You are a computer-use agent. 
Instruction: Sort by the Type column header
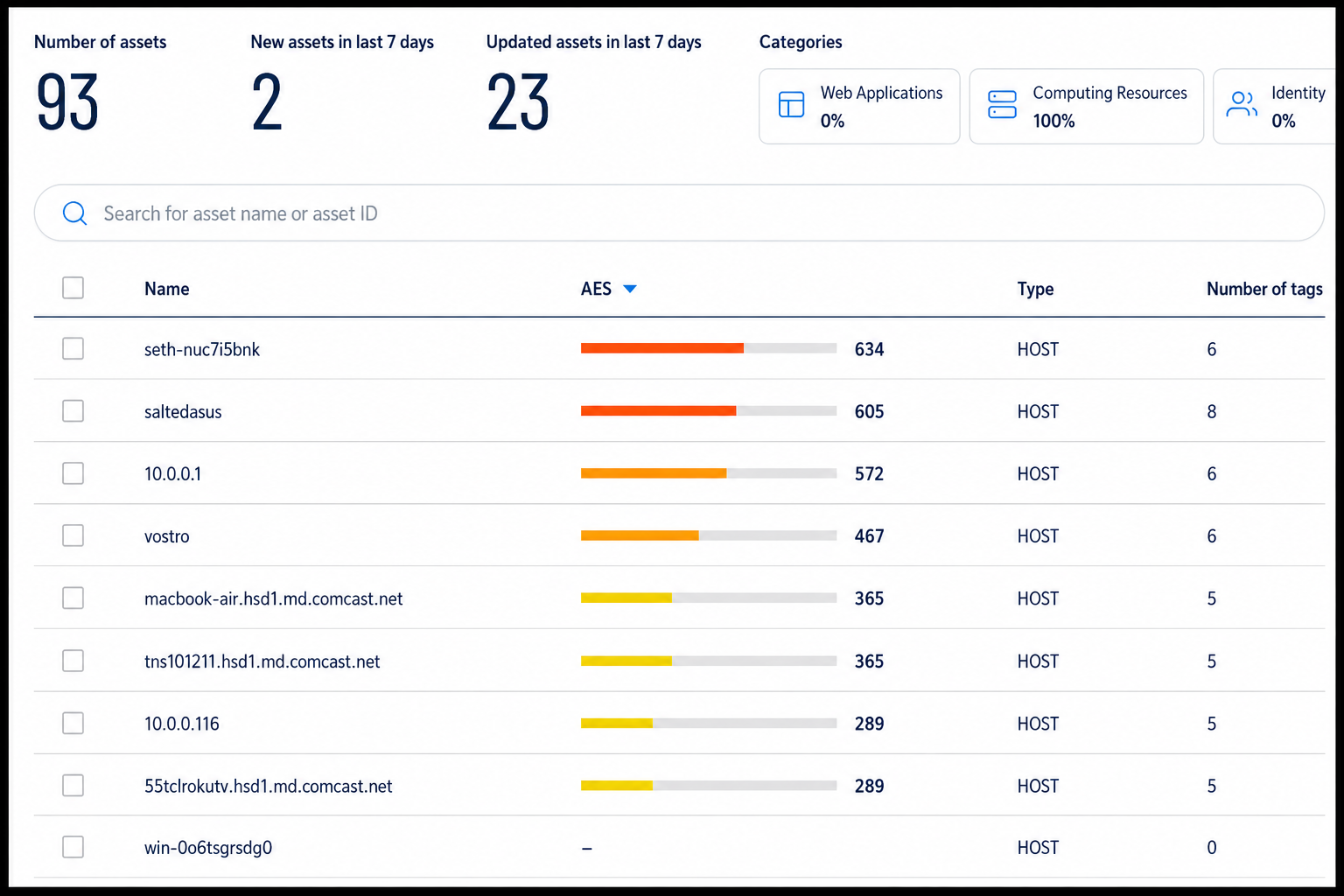click(x=1035, y=289)
